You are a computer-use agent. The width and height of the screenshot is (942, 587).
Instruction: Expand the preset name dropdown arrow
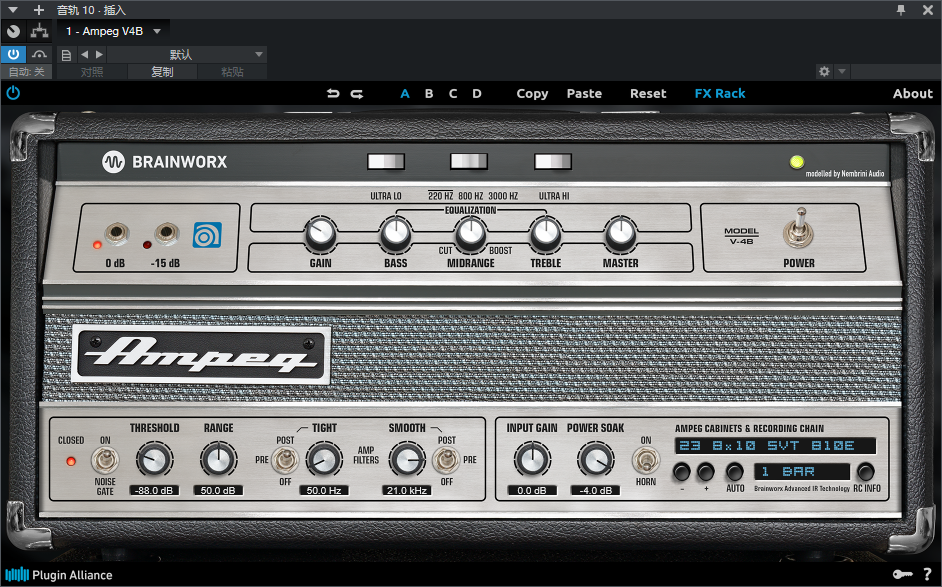[x=259, y=55]
